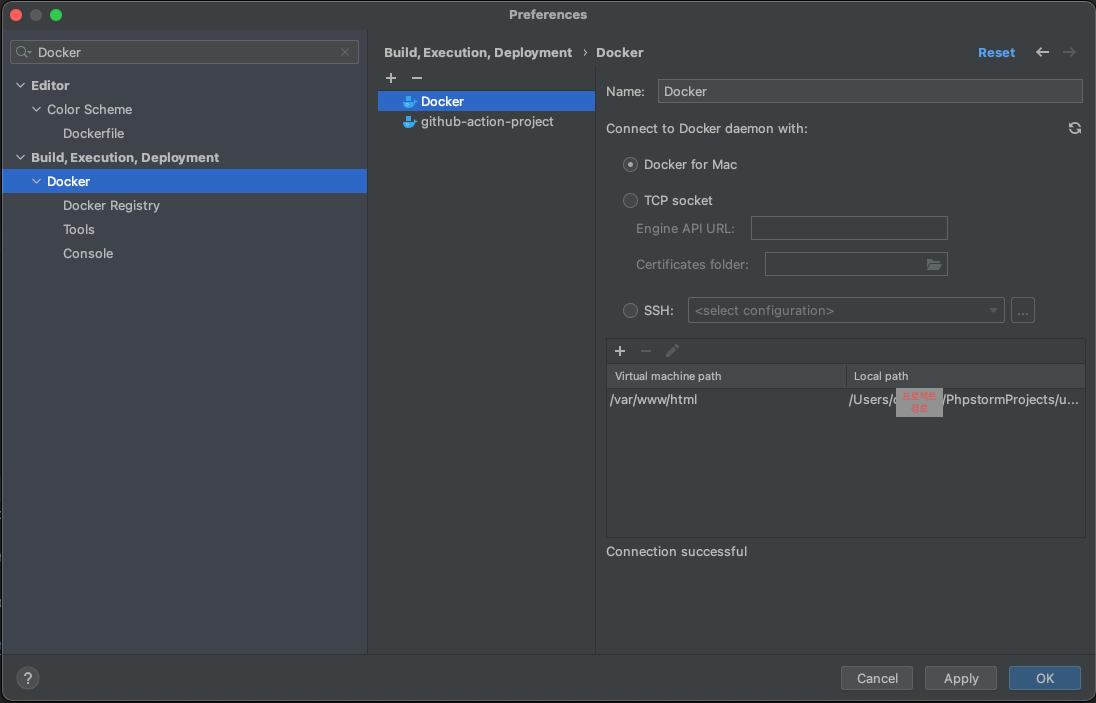The width and height of the screenshot is (1096, 703).
Task: Focus the Engine API URL field
Action: 849,229
